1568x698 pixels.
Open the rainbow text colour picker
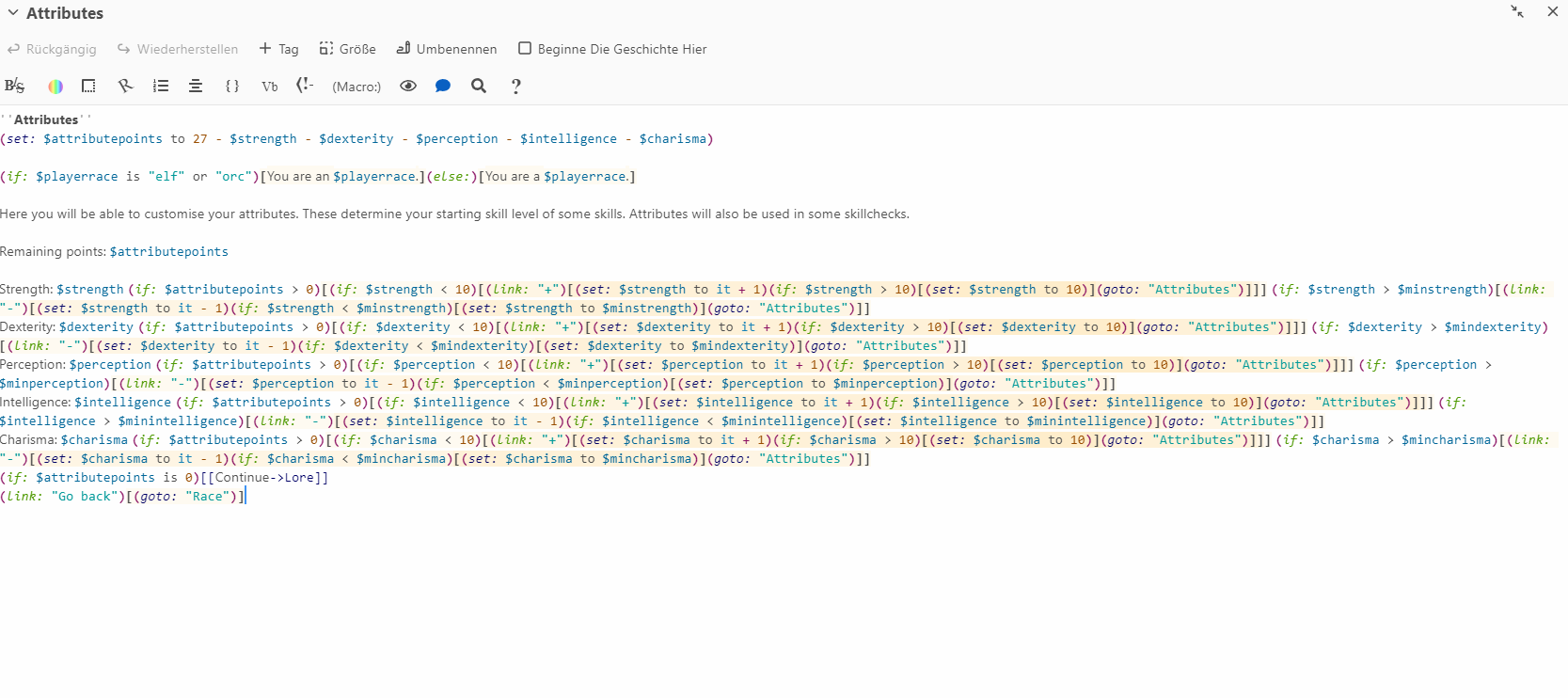click(55, 86)
